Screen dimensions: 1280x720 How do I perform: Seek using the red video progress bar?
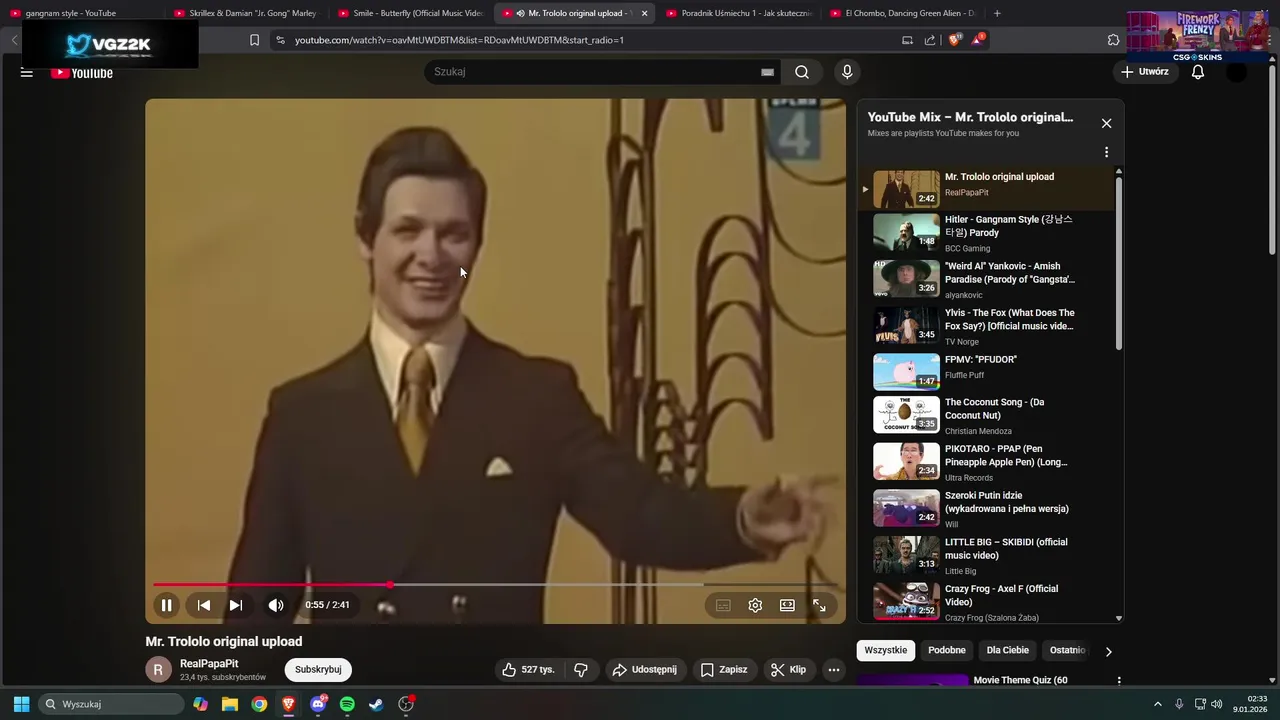click(495, 584)
